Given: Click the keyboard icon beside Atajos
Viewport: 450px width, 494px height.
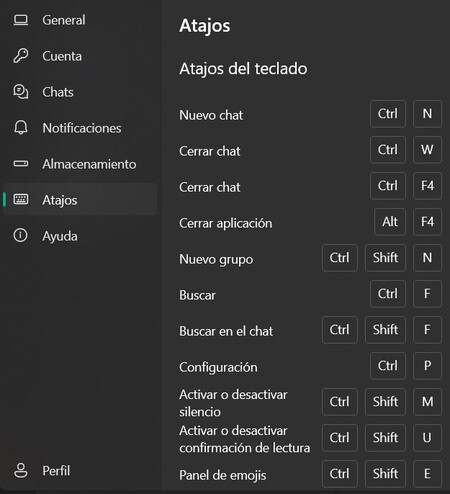Looking at the screenshot, I should [x=21, y=200].
